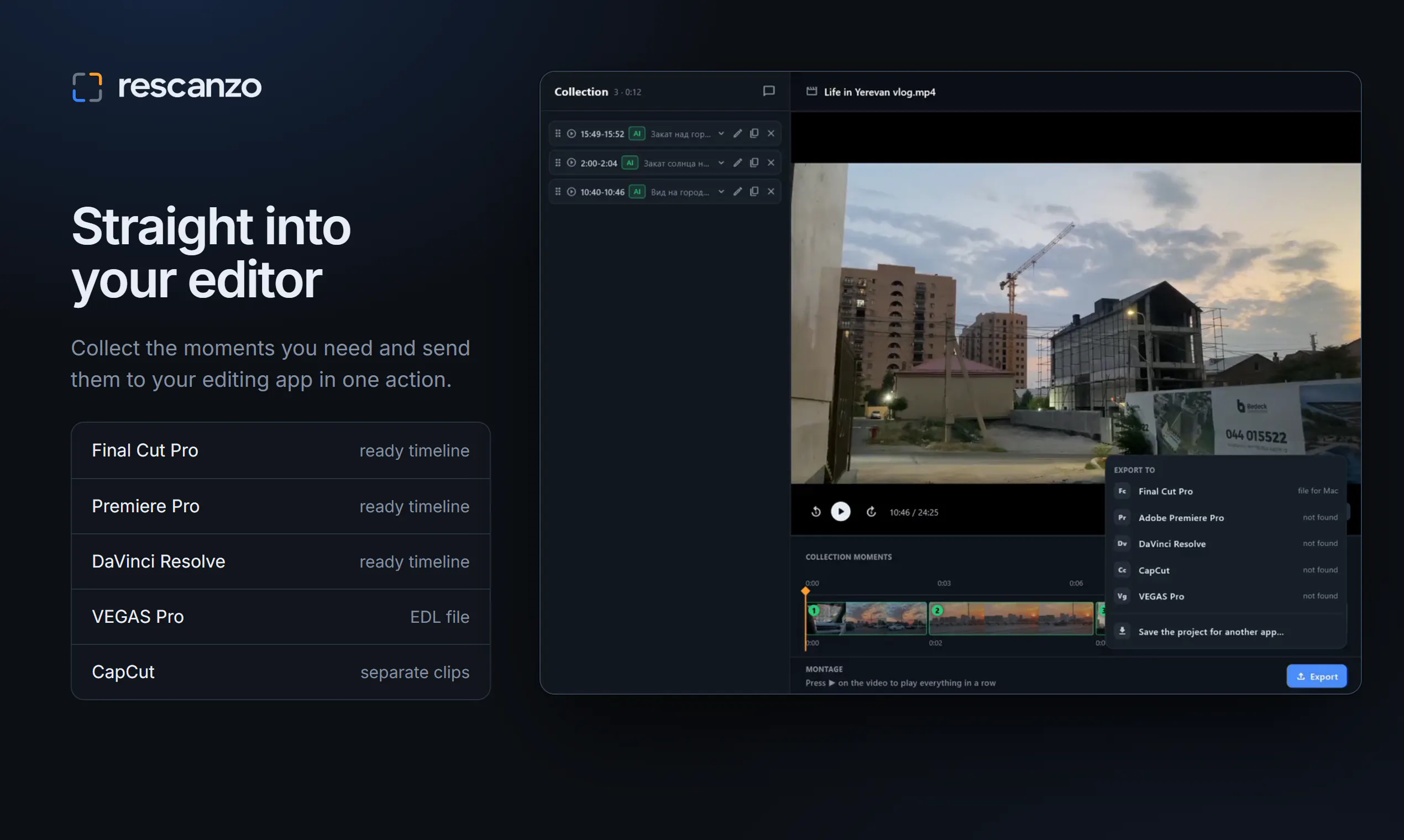This screenshot has width=1404, height=840.
Task: Choose Final Cut Pro in Export To menu
Action: click(1225, 491)
